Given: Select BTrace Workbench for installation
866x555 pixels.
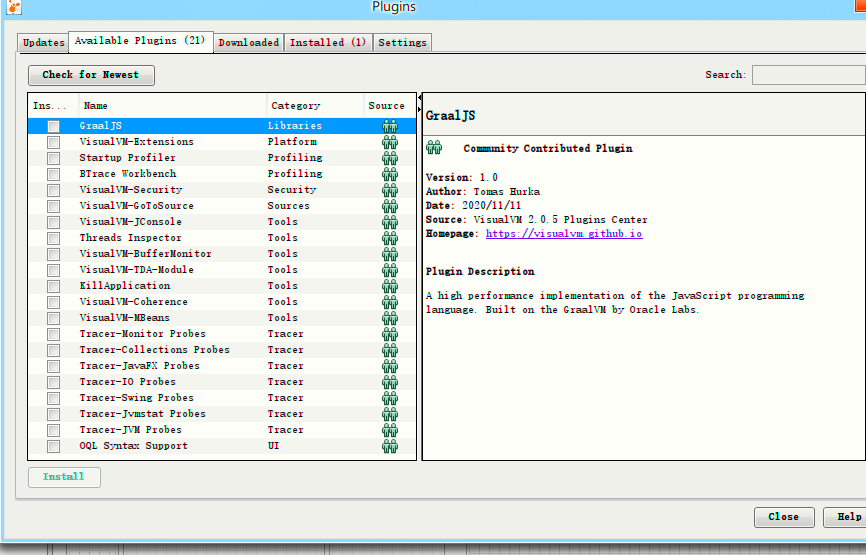Looking at the screenshot, I should [54, 175].
